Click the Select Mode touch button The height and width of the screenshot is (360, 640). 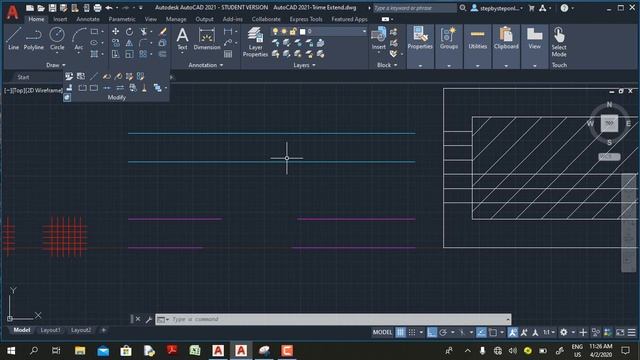pos(559,42)
